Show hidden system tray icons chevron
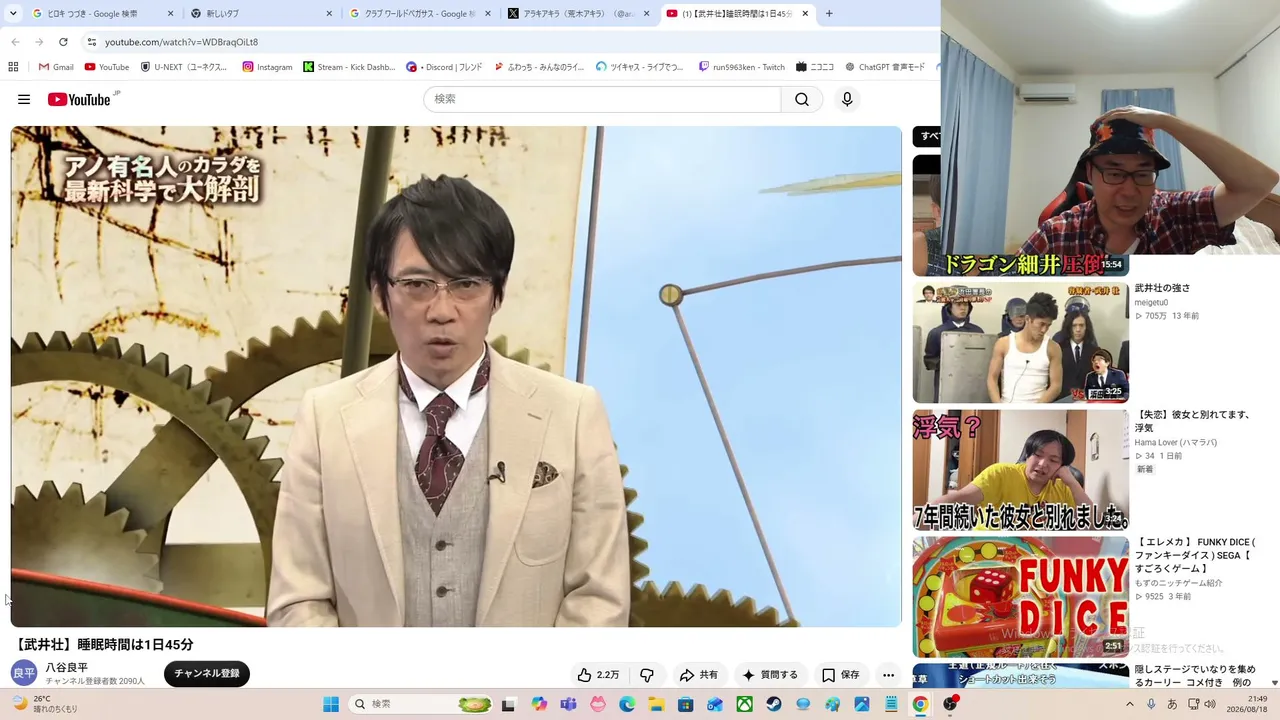Screen dimensions: 1280x720 [1130, 704]
